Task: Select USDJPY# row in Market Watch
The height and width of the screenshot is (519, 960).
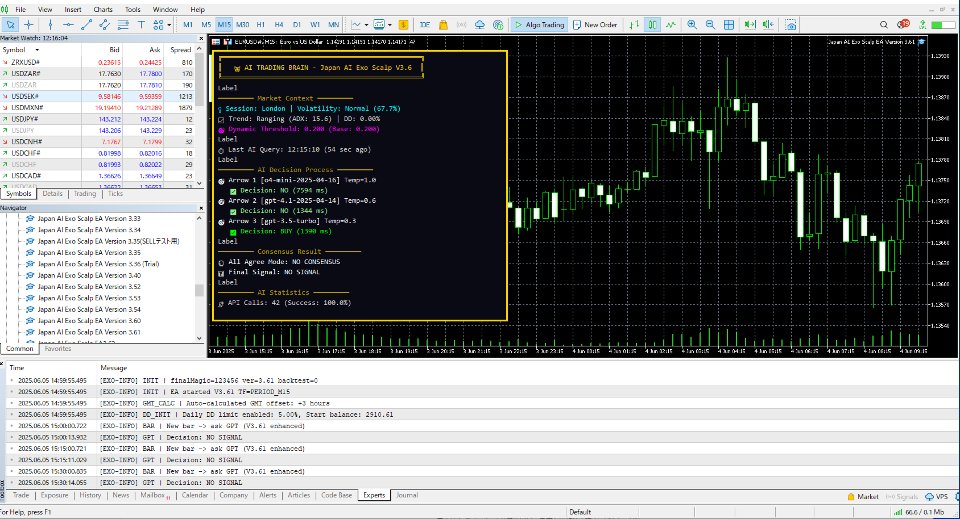Action: point(97,119)
